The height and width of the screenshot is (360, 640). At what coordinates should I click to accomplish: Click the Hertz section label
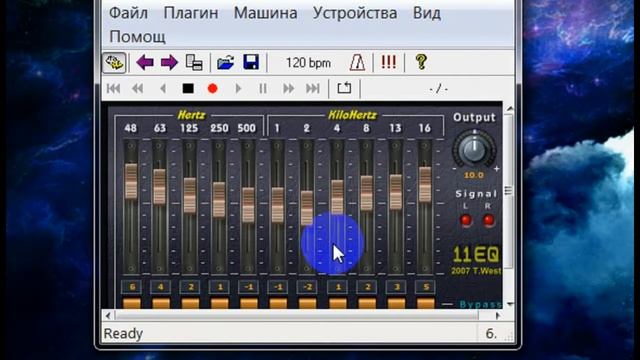[x=191, y=115]
